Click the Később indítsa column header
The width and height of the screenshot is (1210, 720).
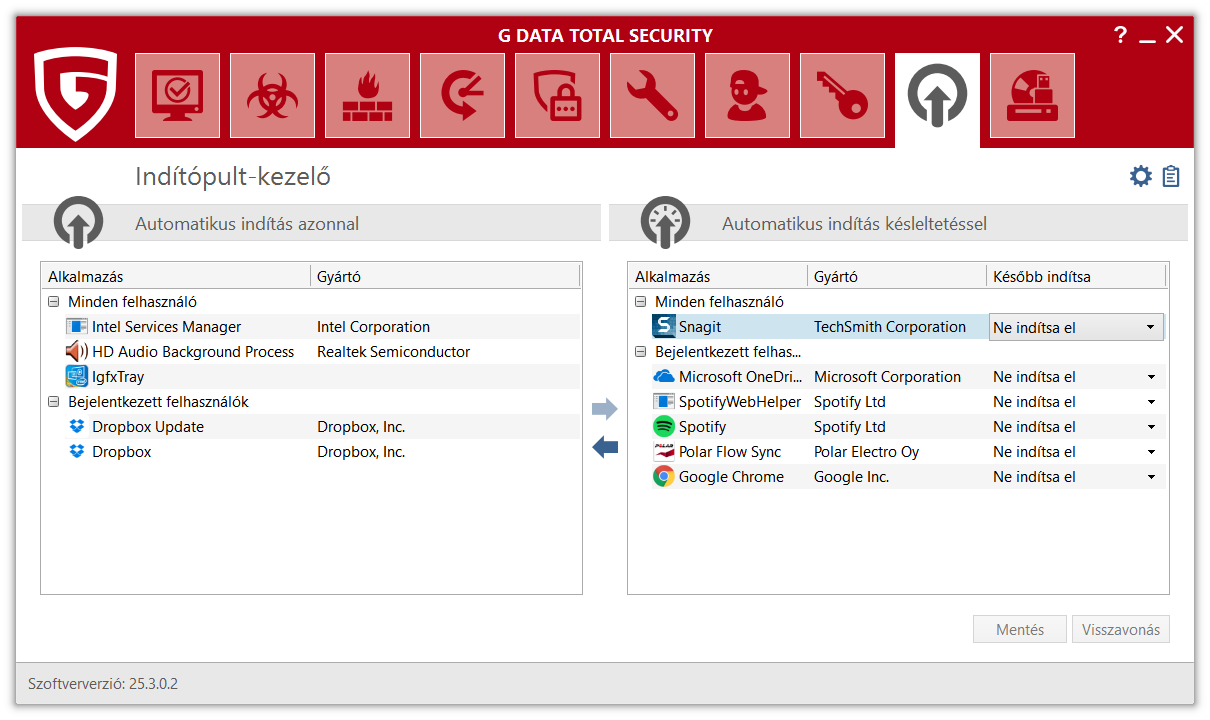click(1076, 277)
